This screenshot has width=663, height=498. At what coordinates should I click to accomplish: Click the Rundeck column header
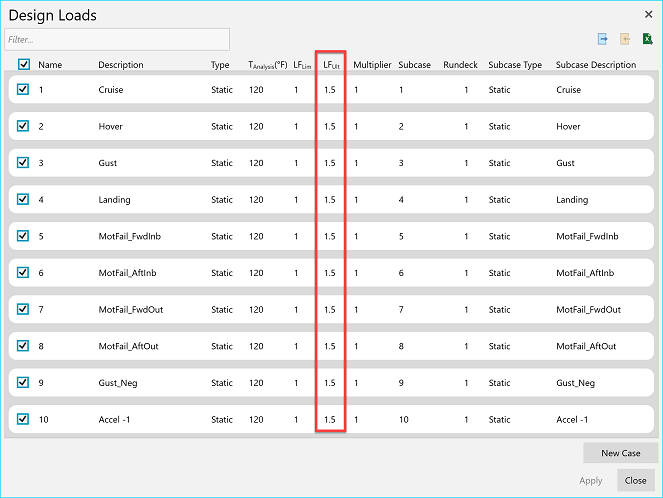click(x=460, y=65)
